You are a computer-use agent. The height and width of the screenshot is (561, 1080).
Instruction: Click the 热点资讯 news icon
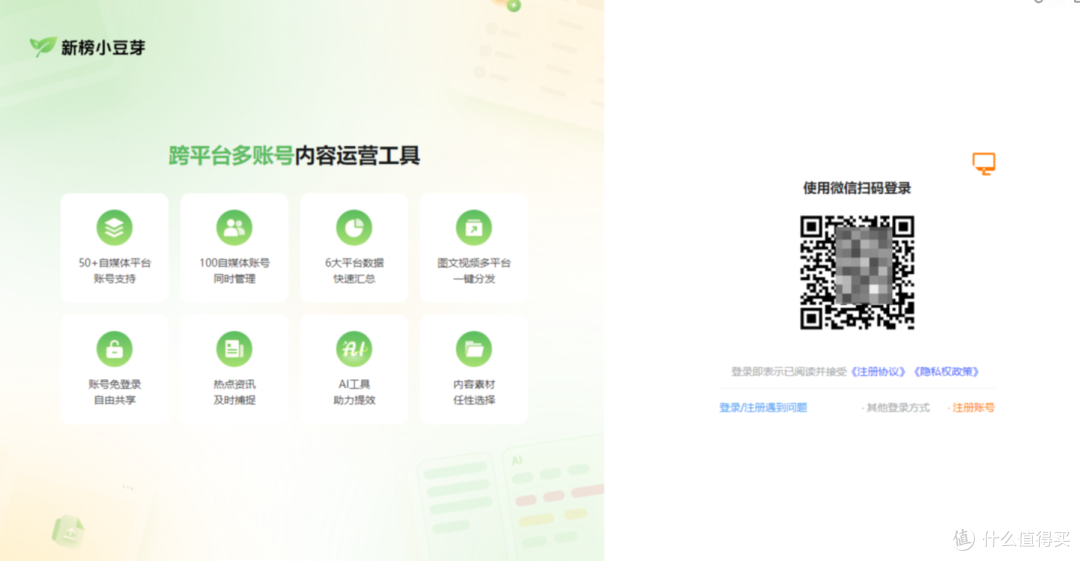(x=234, y=349)
